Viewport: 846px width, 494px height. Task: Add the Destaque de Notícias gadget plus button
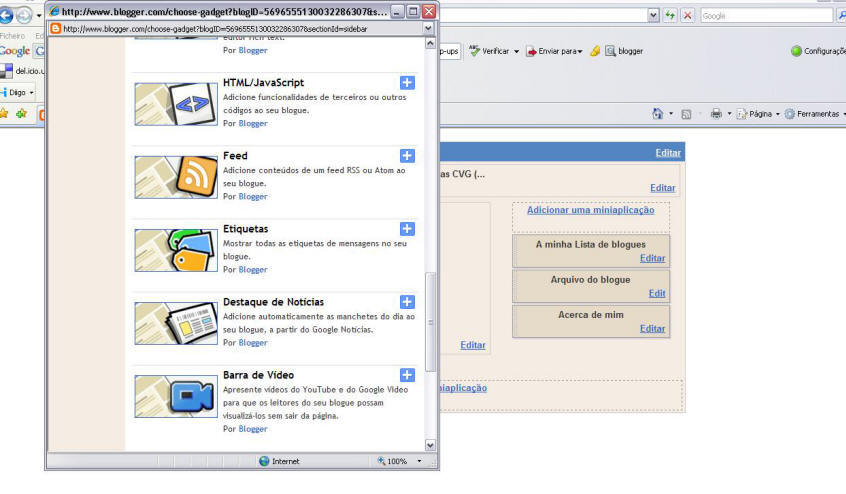point(407,302)
